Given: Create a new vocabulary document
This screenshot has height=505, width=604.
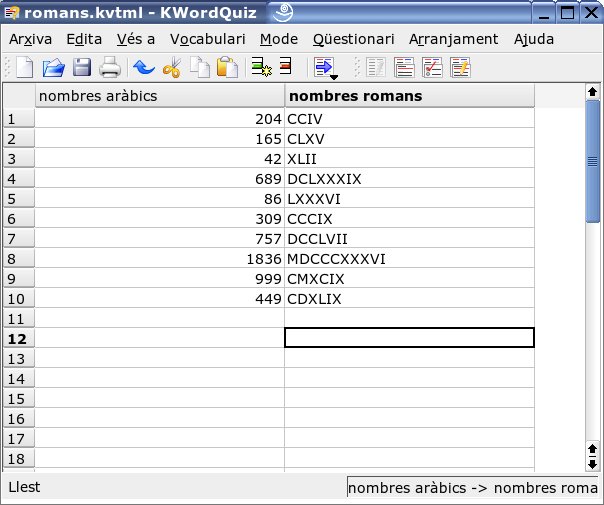Looking at the screenshot, I should [x=24, y=67].
